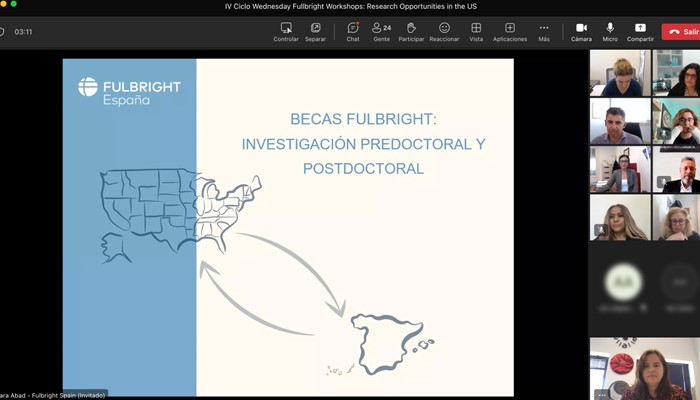Select video of bearded man in suit
Image resolution: width=700 pixels, height=400 pixels.
pyautogui.click(x=676, y=169)
